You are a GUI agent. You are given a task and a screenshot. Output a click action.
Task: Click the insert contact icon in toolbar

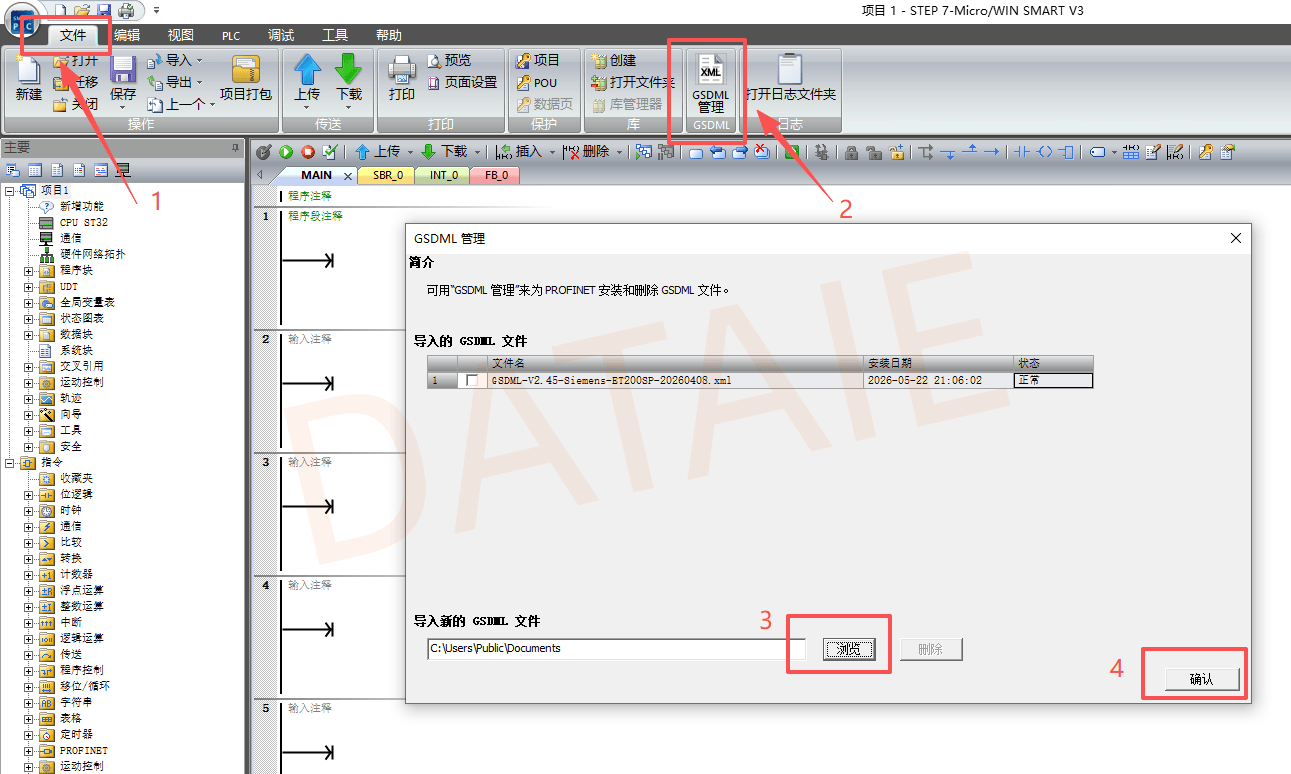pos(1022,152)
